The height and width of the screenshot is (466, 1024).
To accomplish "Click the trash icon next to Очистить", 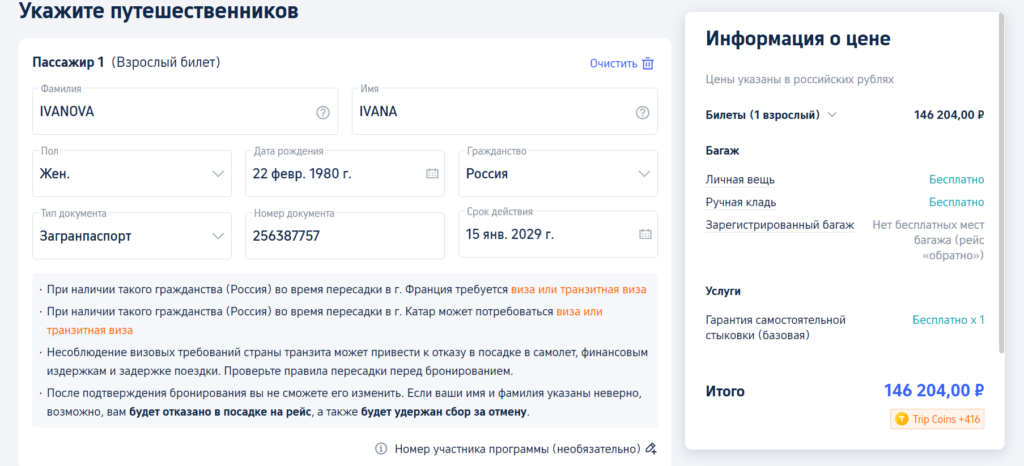I will (x=648, y=63).
